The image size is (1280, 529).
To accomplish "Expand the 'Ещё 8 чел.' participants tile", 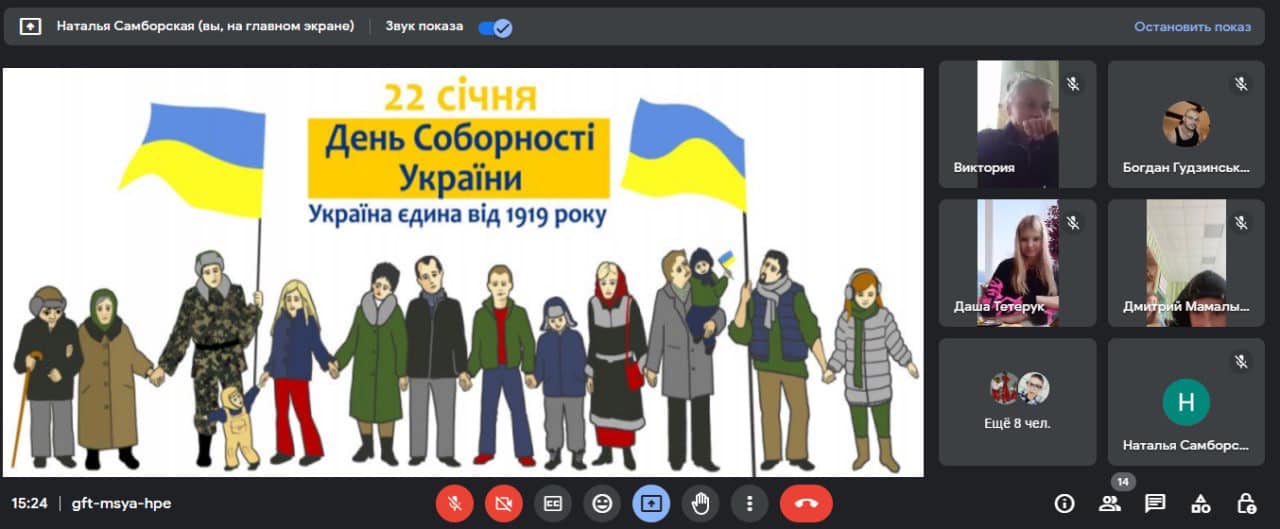I will point(1017,401).
